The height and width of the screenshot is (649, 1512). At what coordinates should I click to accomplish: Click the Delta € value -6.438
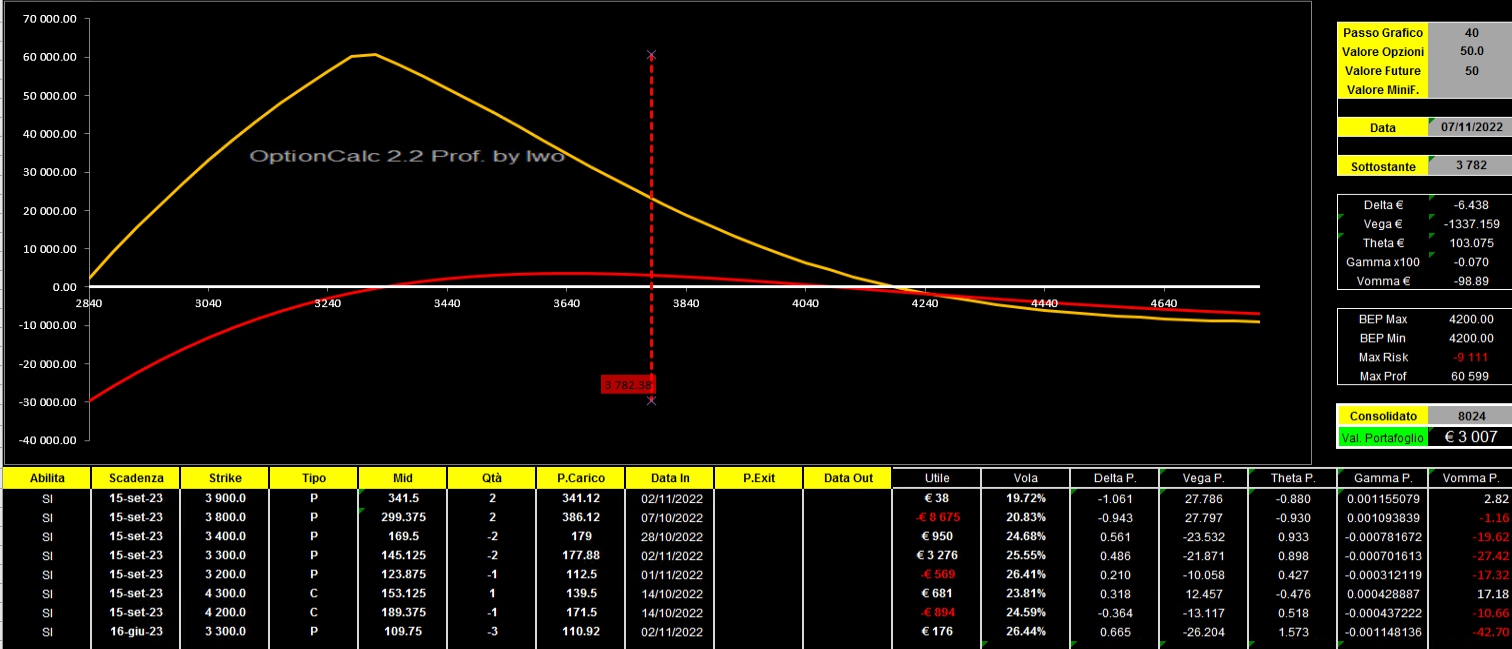[x=1470, y=205]
